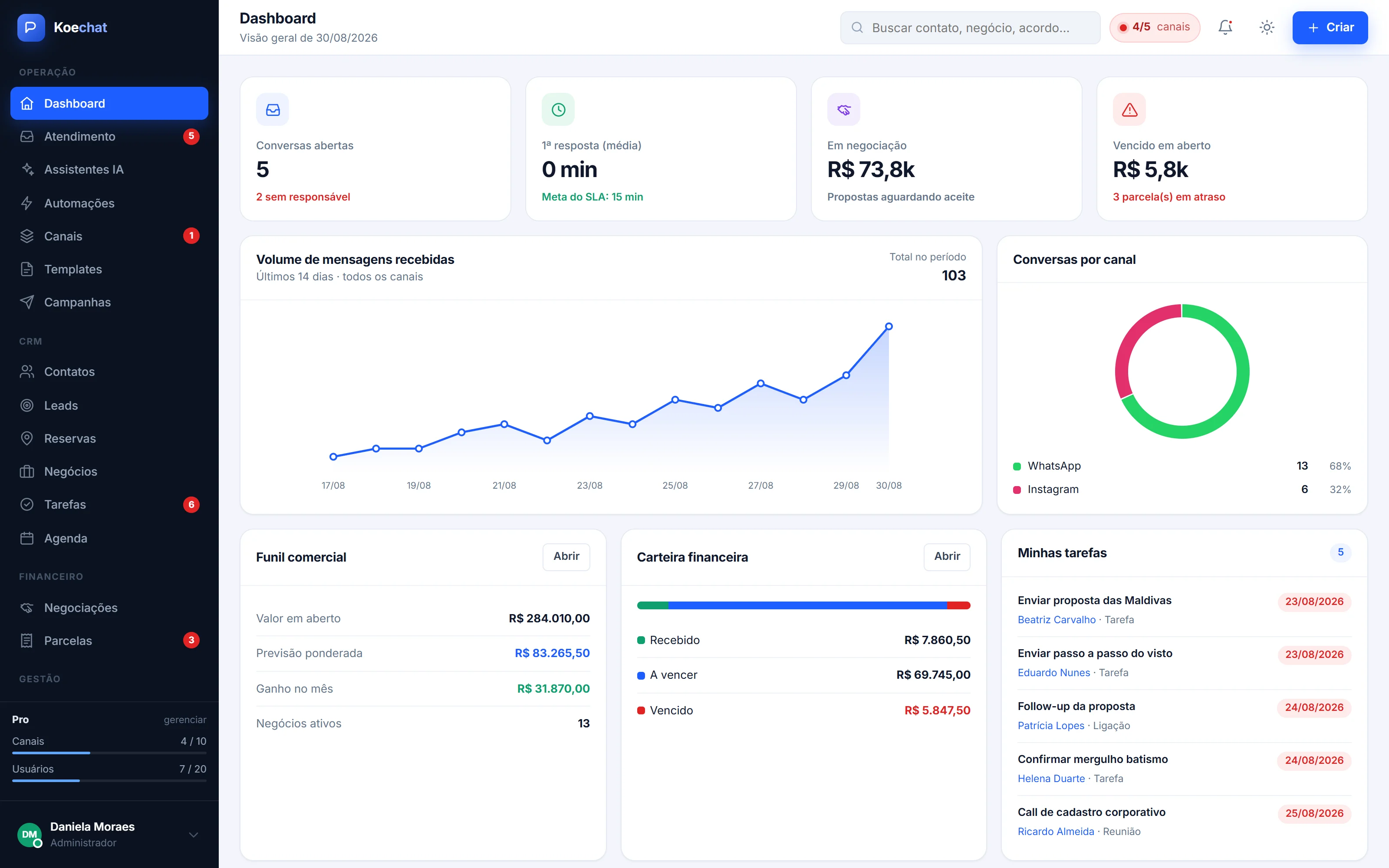Image resolution: width=1389 pixels, height=868 pixels.
Task: Click Patrícia Lopes contact link
Action: tap(1050, 726)
